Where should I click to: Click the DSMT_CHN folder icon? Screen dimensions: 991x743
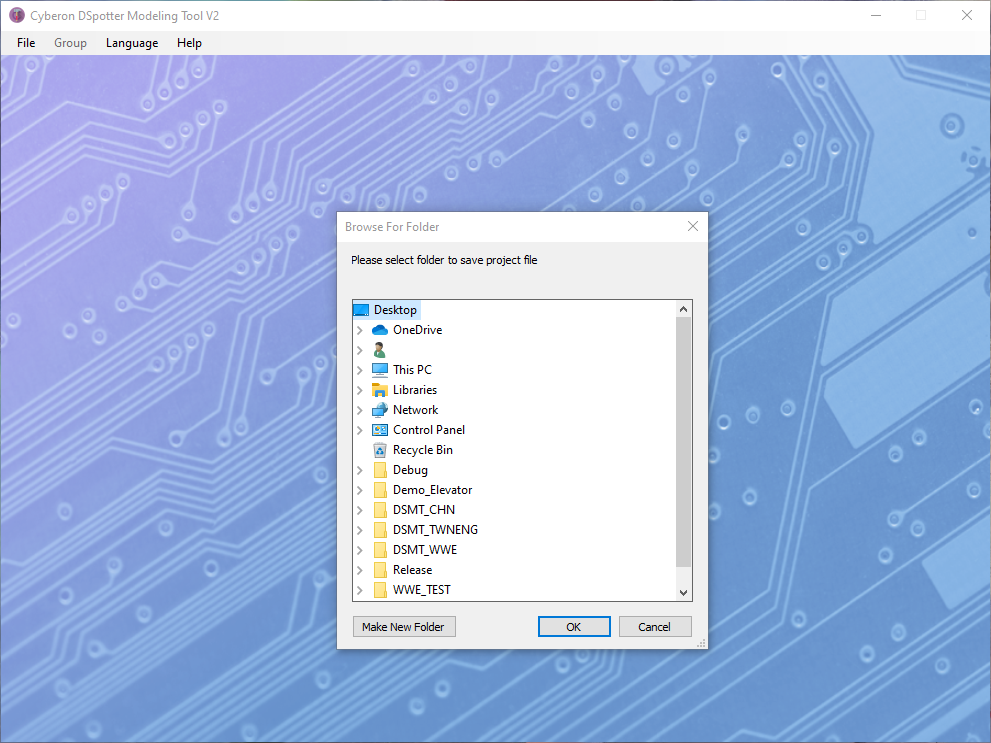pos(380,510)
